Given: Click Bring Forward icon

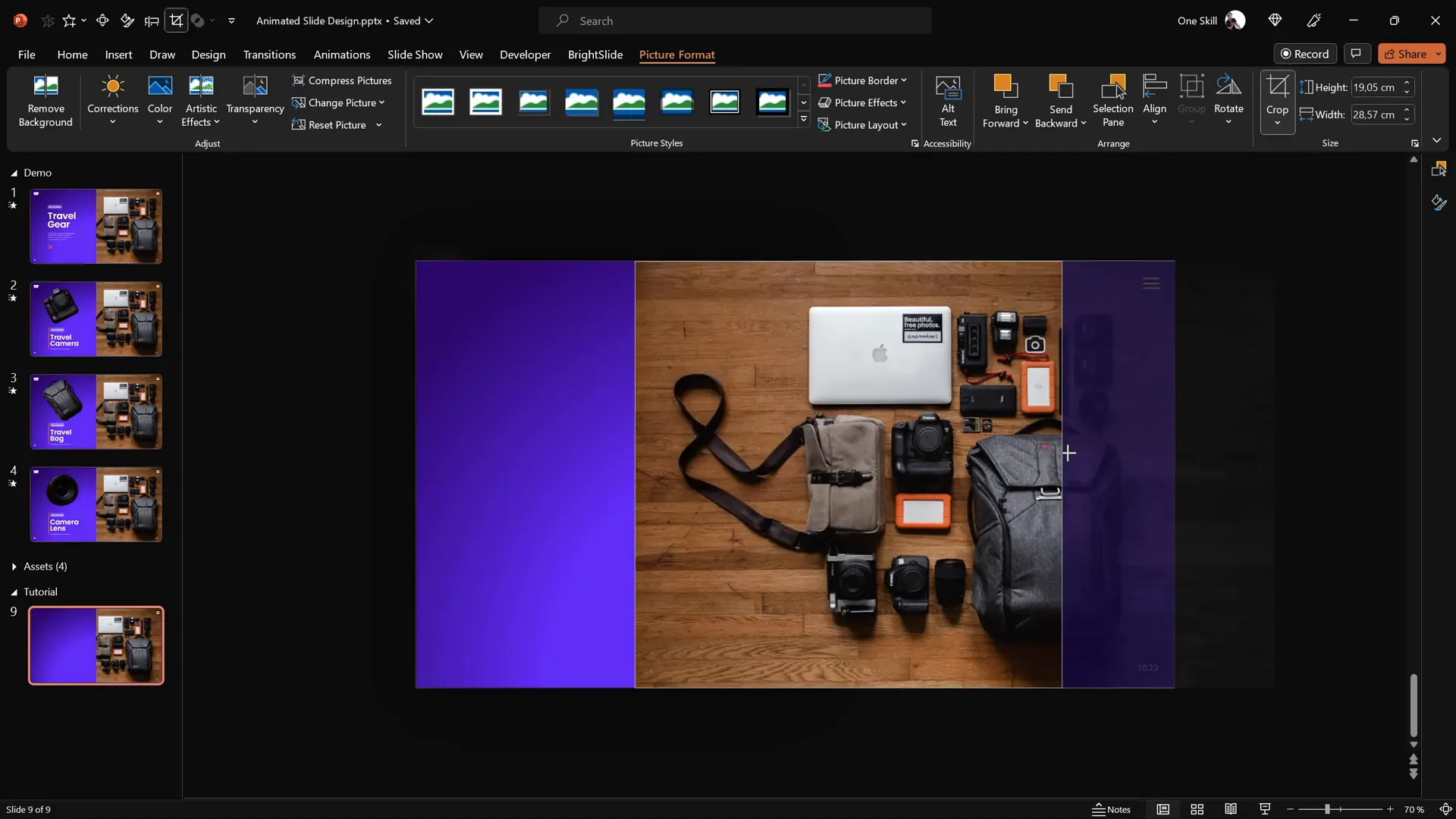Looking at the screenshot, I should point(1006,87).
